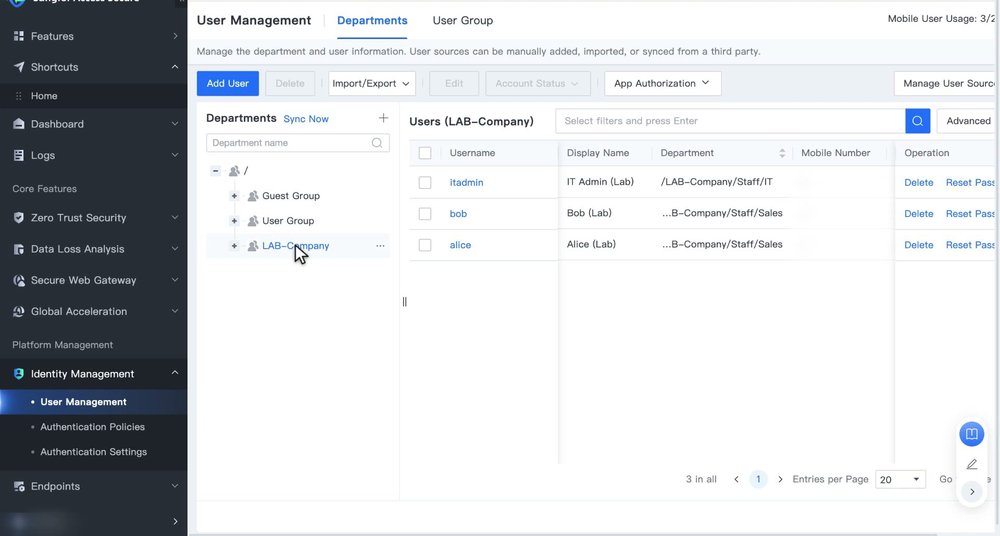Click the Edit toolbar button
1000x536 pixels.
(454, 84)
